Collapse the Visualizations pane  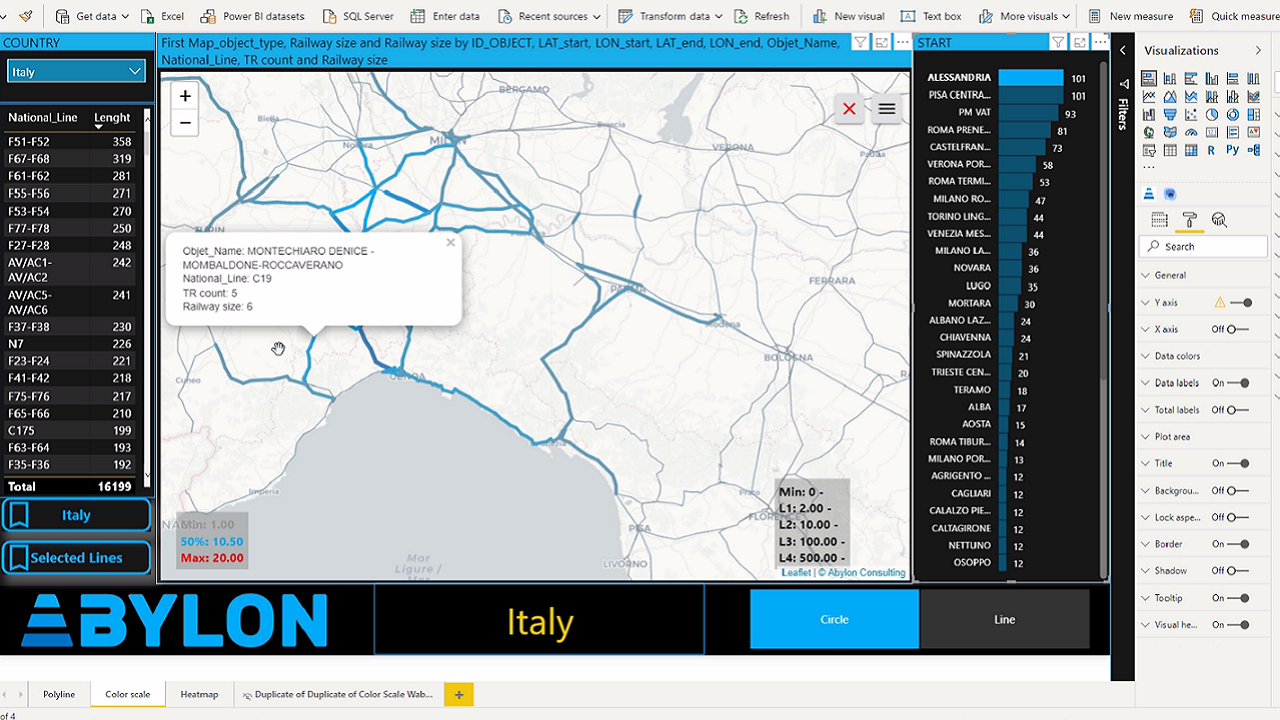tap(1258, 50)
